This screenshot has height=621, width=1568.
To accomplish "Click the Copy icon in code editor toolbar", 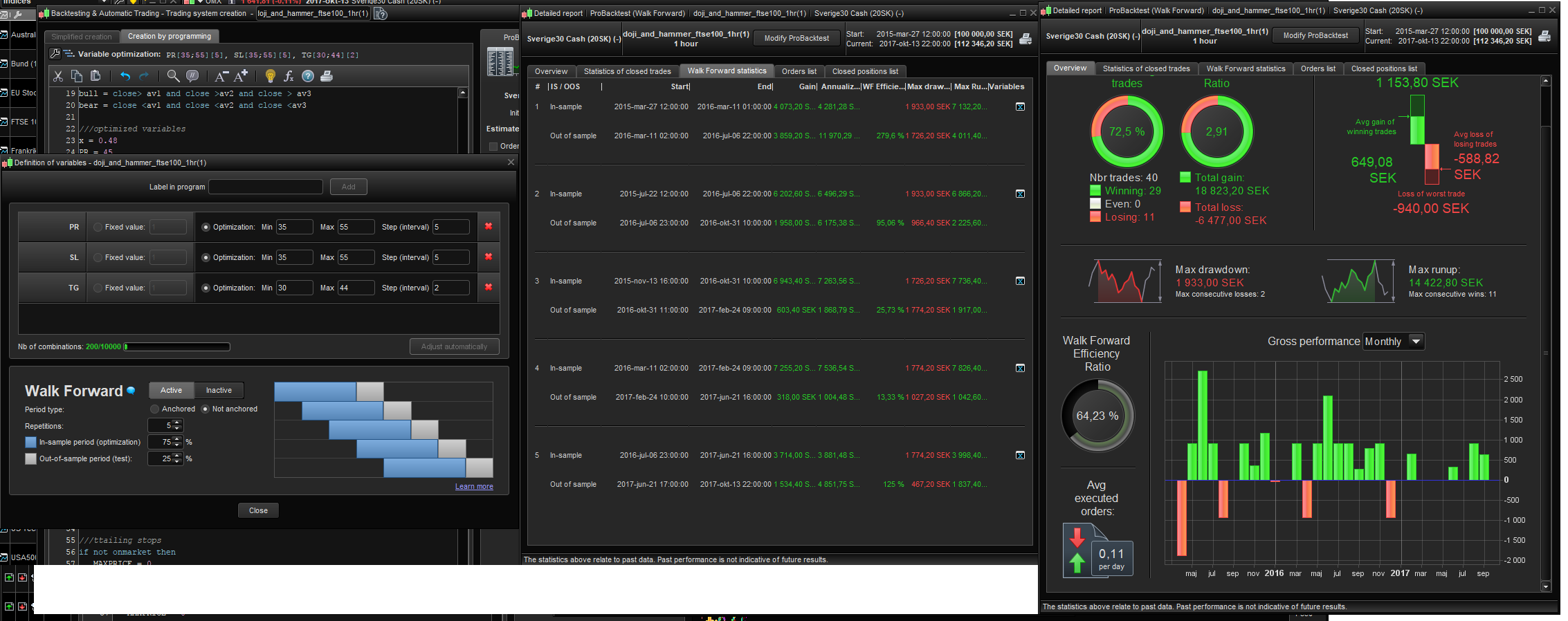I will click(77, 76).
